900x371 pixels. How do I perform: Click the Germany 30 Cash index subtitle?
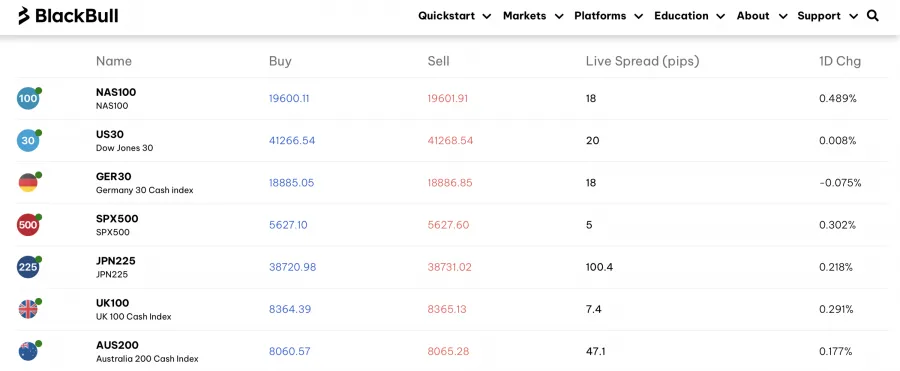[145, 190]
